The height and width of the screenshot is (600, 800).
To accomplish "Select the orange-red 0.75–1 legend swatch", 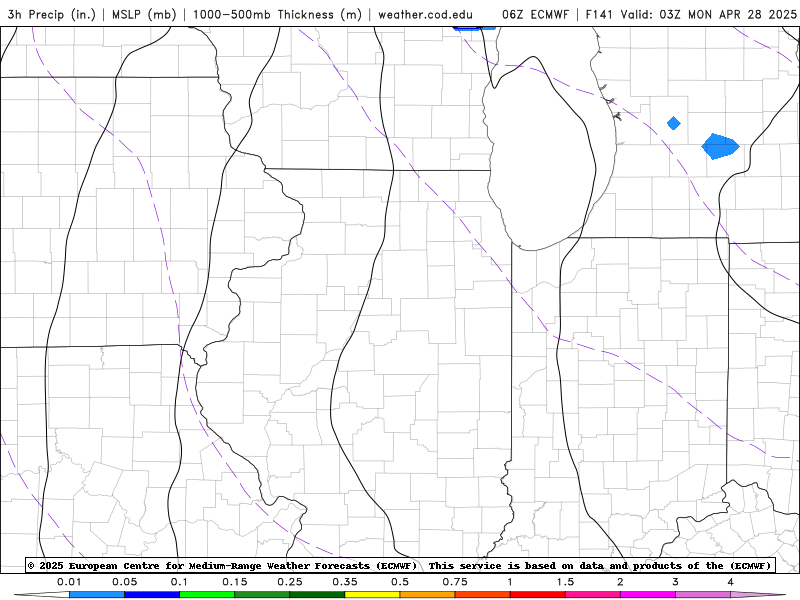I will (483, 595).
